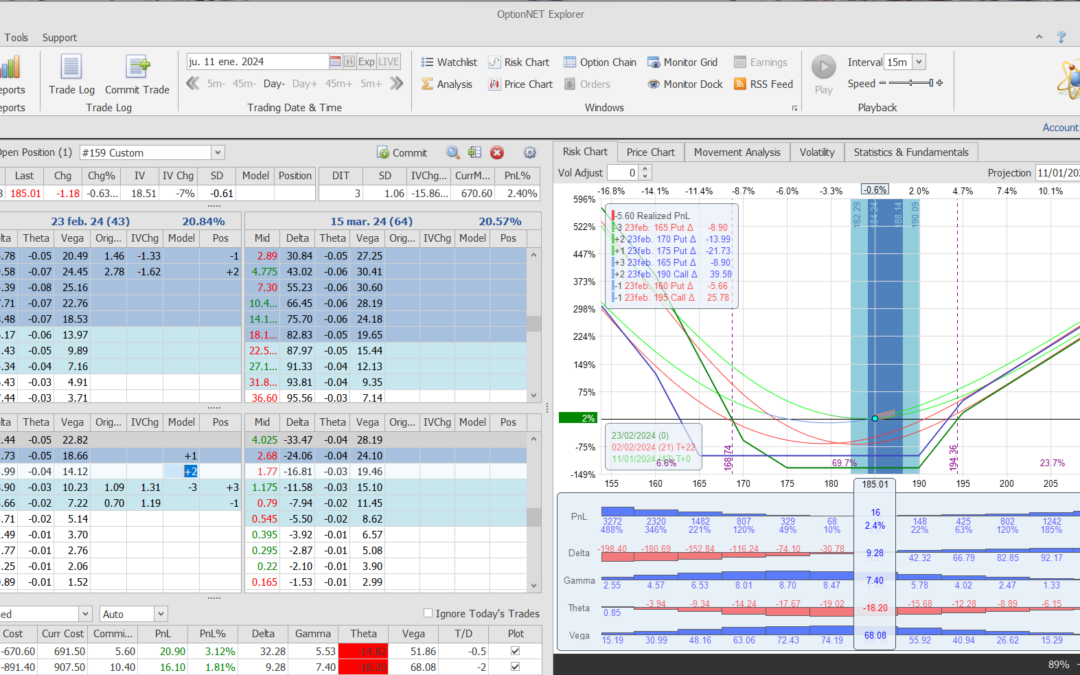Step forward with the Day+ button
Screen dimensions: 1080x675
coord(305,84)
